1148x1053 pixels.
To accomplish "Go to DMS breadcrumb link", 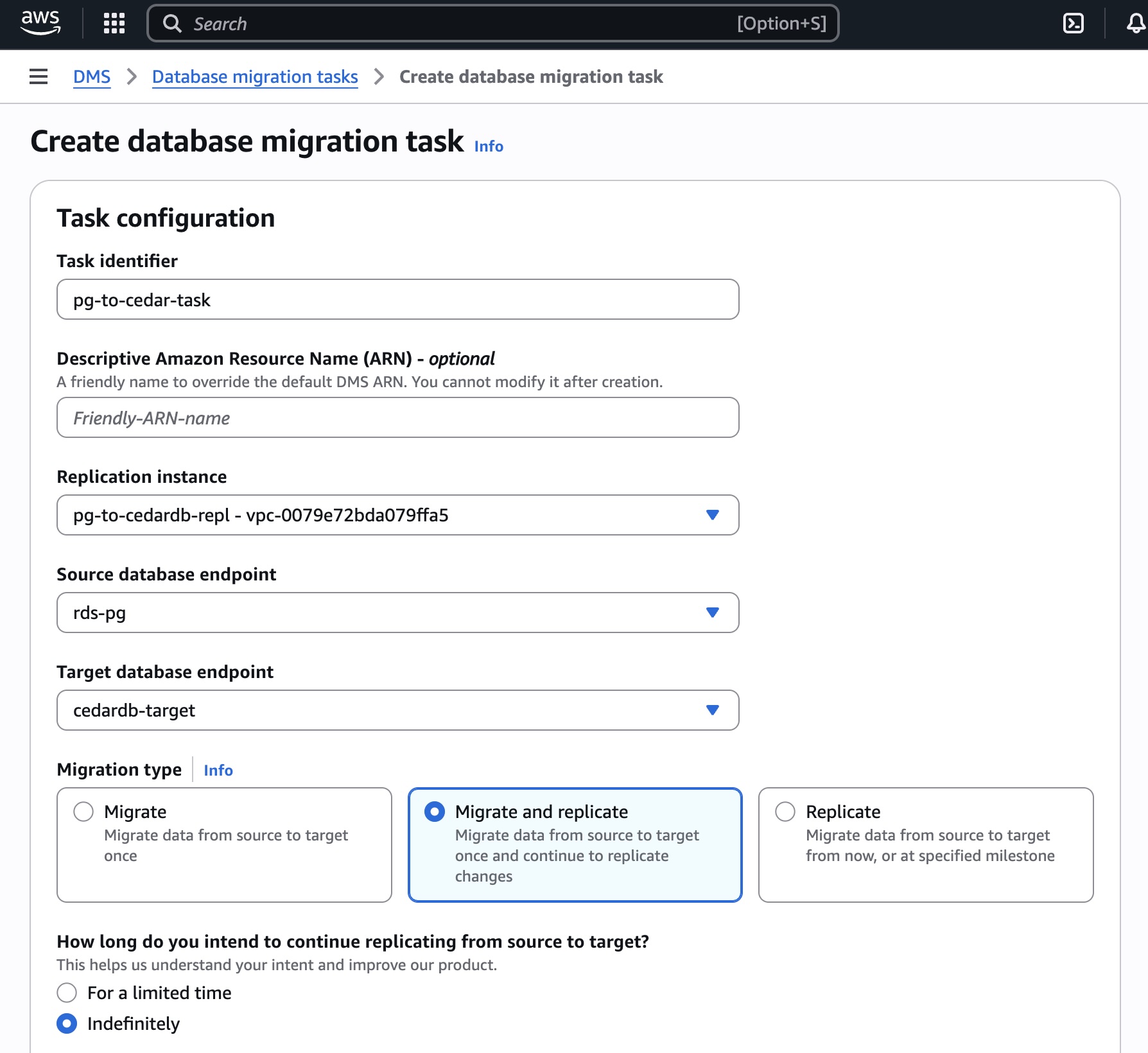I will click(x=92, y=76).
